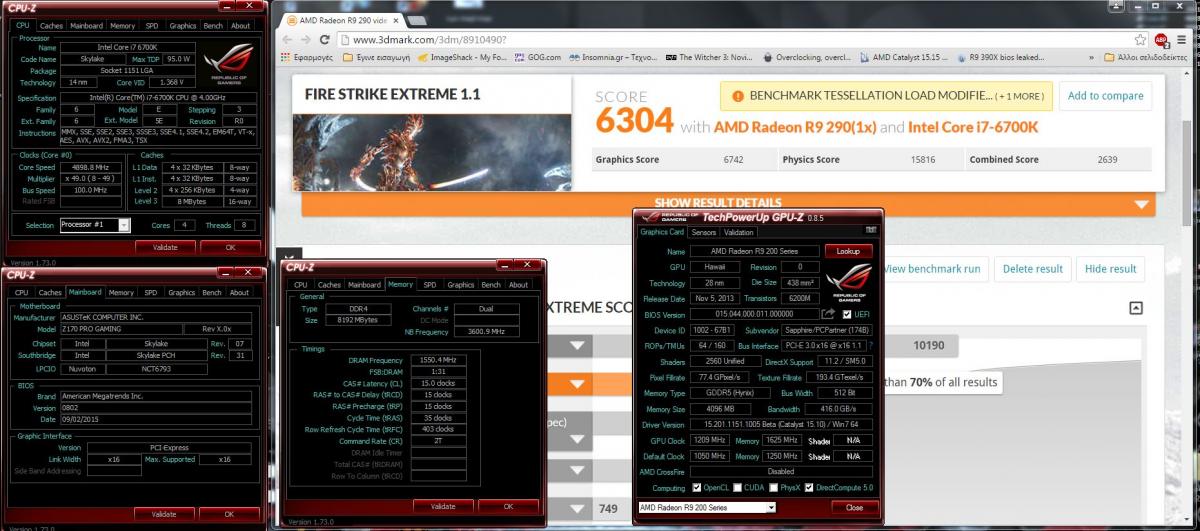The width and height of the screenshot is (1200, 531).
Task: Open the R9 390X bios leaked bookmark
Action: point(999,57)
